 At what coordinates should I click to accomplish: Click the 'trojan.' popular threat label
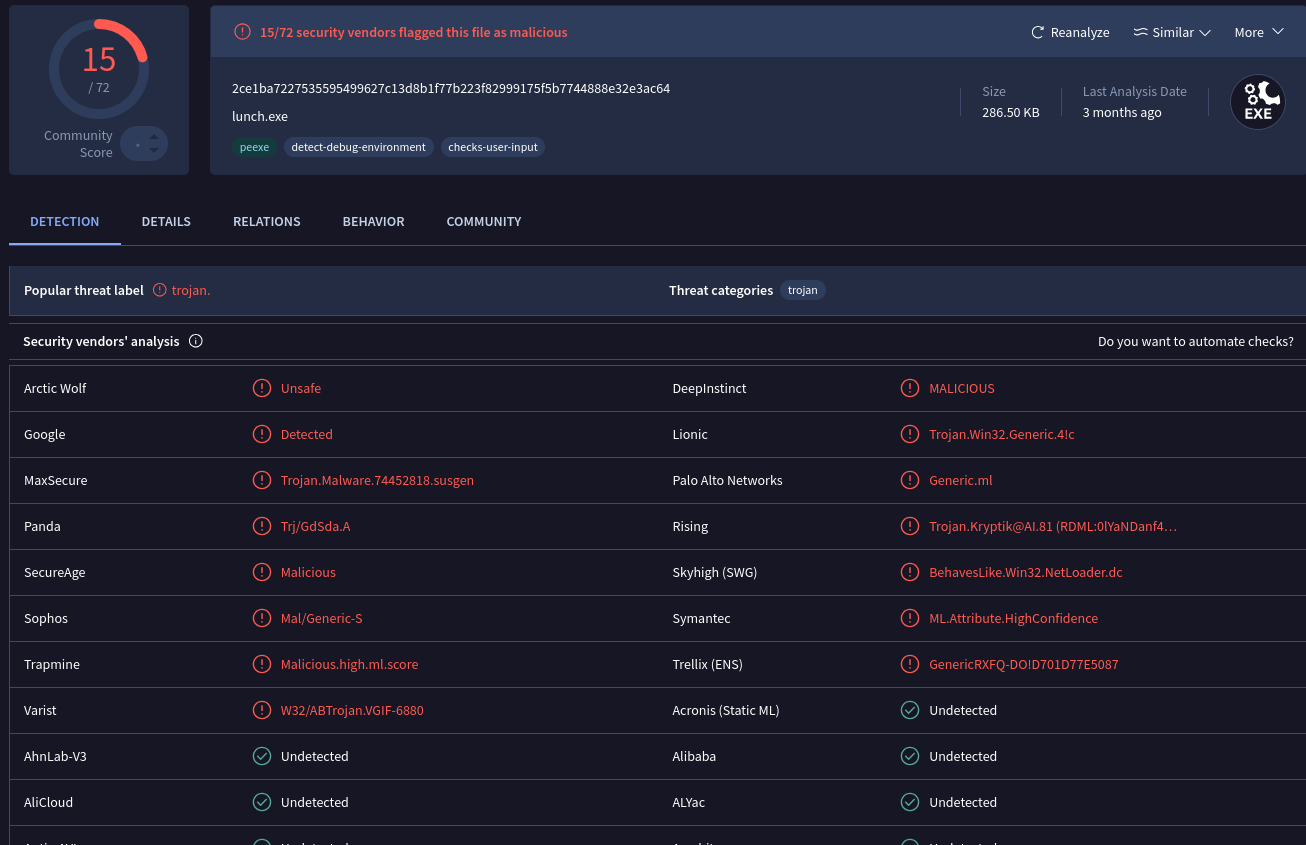coord(191,290)
